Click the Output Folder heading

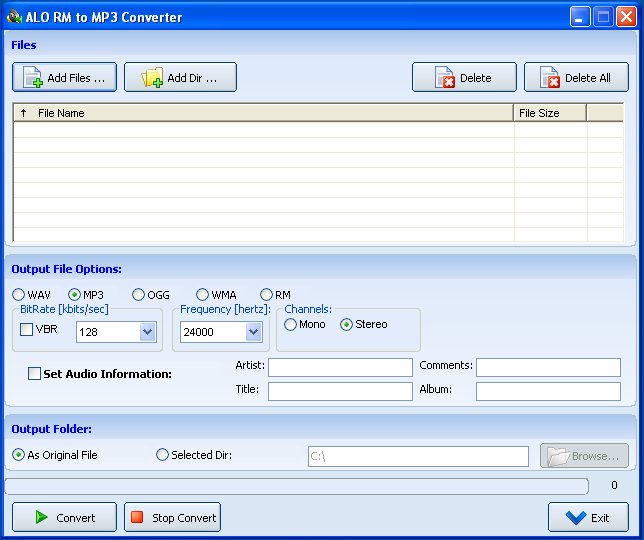[x=51, y=429]
